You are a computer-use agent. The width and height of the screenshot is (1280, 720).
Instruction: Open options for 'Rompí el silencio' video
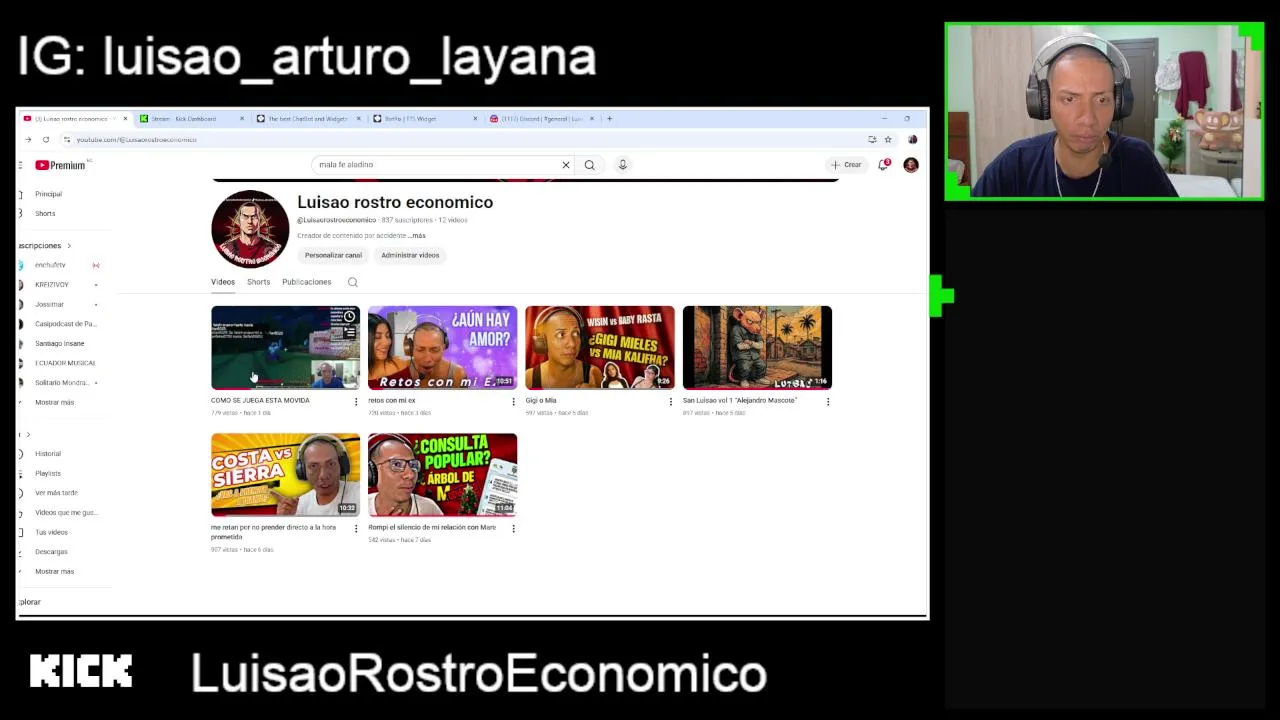point(513,529)
